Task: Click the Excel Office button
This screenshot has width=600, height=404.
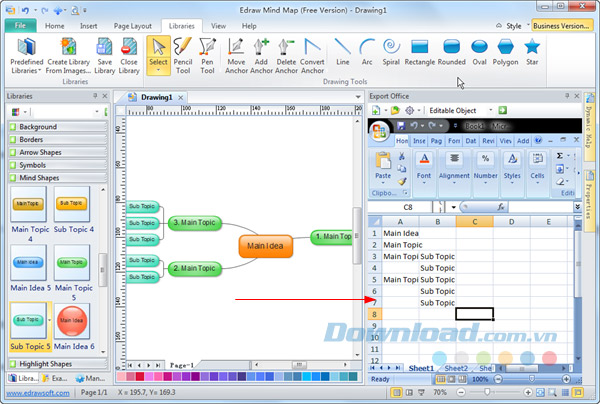Action: click(379, 131)
